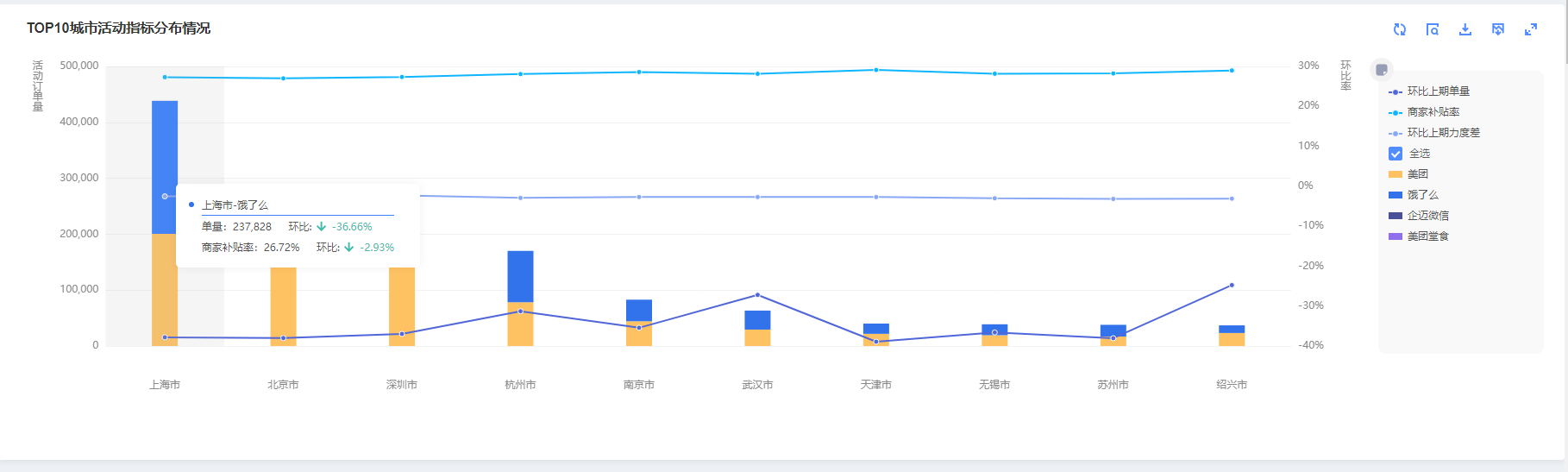This screenshot has width=1568, height=472.
Task: Toggle the 环比上期单量 line series
Action: [1429, 91]
